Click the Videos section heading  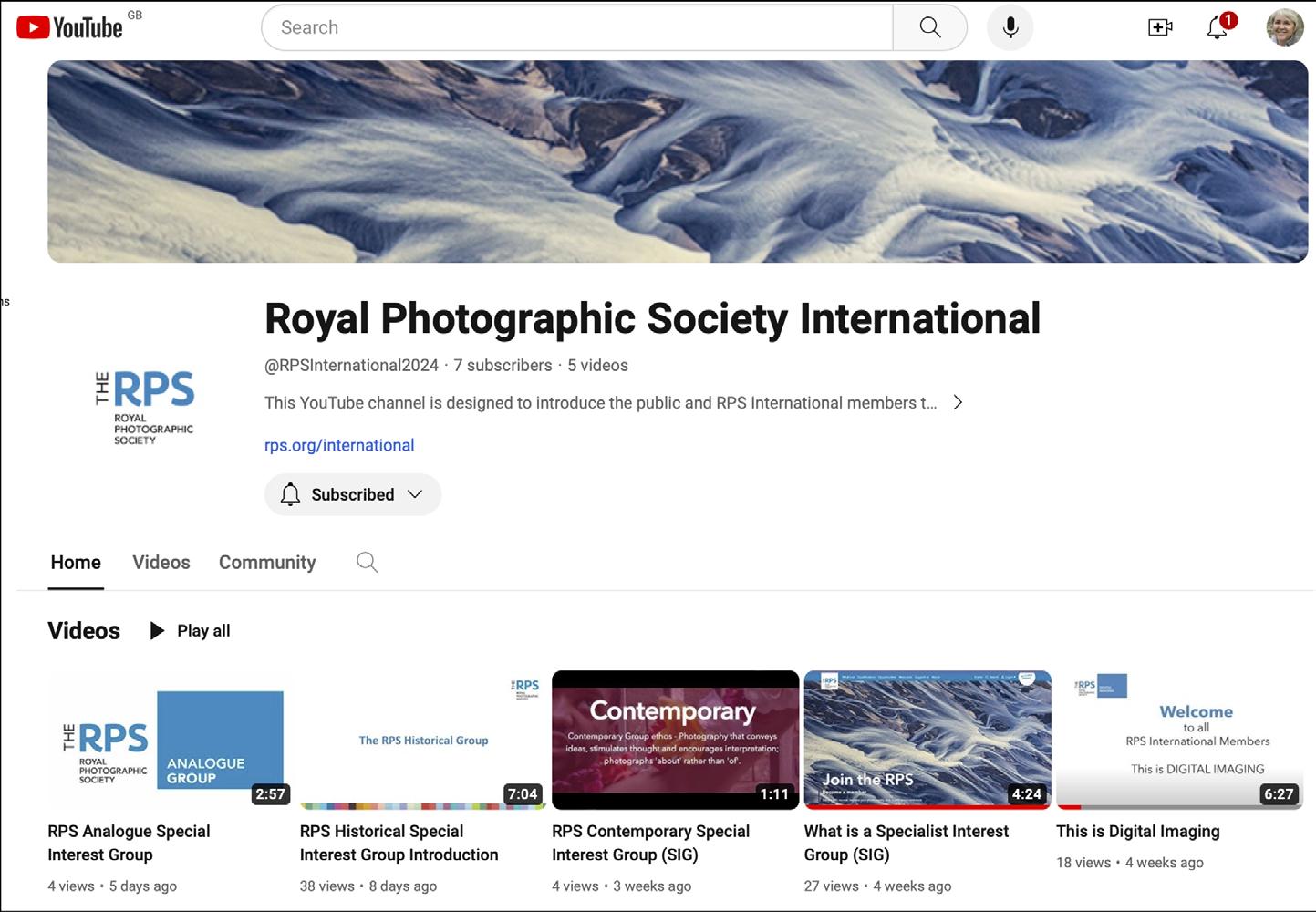pos(84,631)
